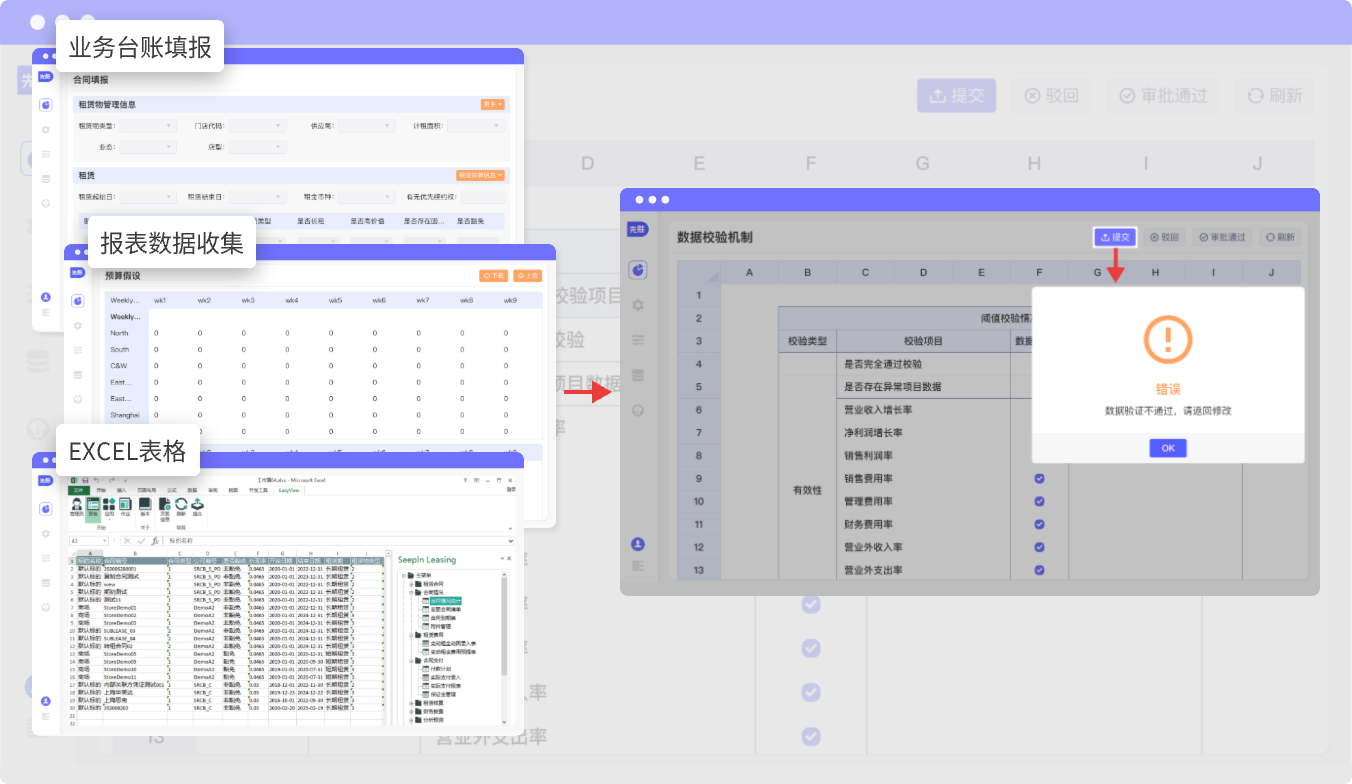Open the 租赁物类型 dropdown
Viewport: 1352px width, 784px height.
(148, 126)
